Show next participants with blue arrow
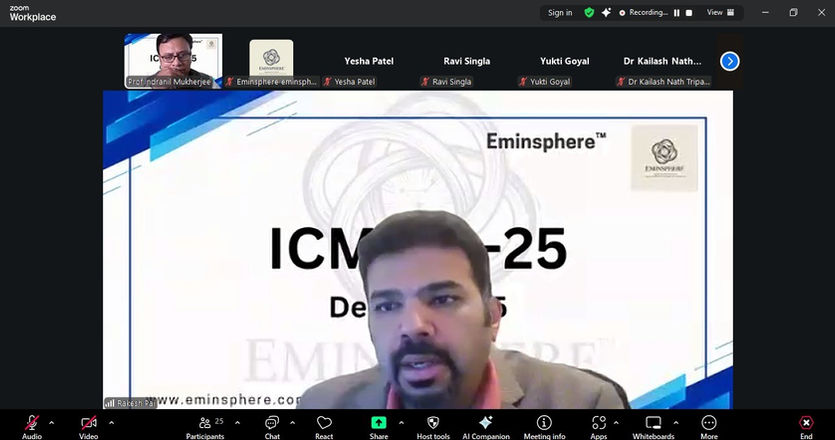Screen dimensions: 835x440 [730, 61]
